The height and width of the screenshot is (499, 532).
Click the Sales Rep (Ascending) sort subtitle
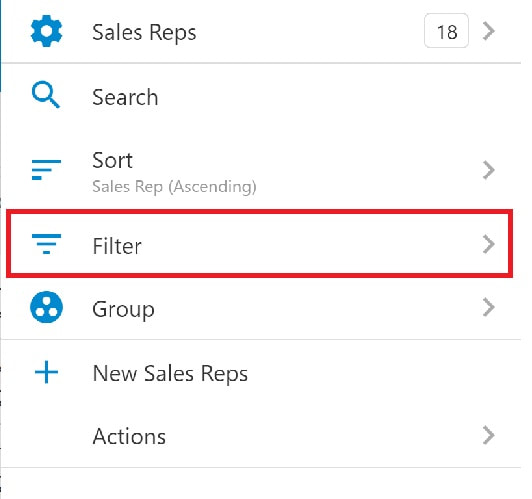[174, 187]
